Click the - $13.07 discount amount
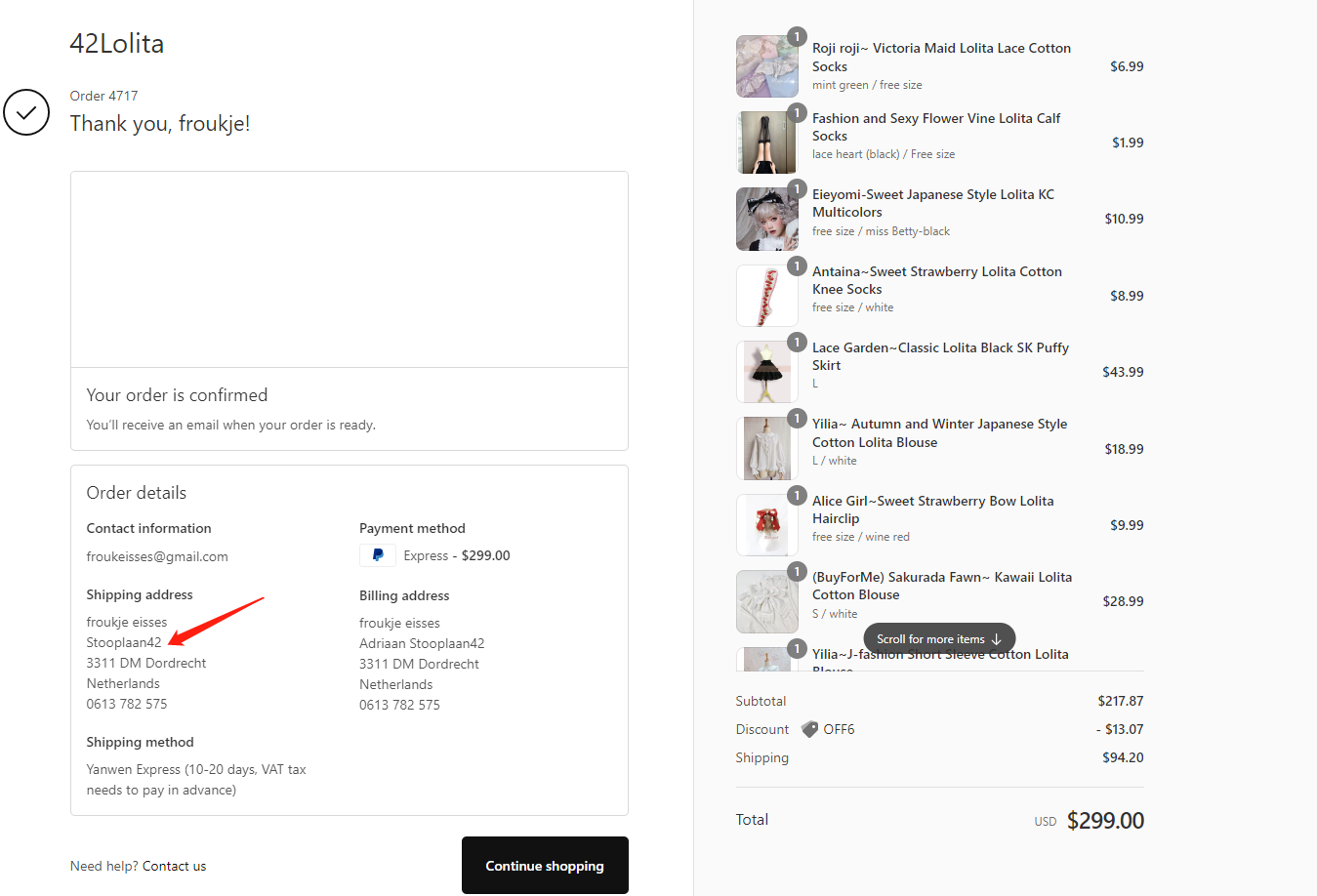Image resolution: width=1317 pixels, height=896 pixels. tap(1120, 729)
